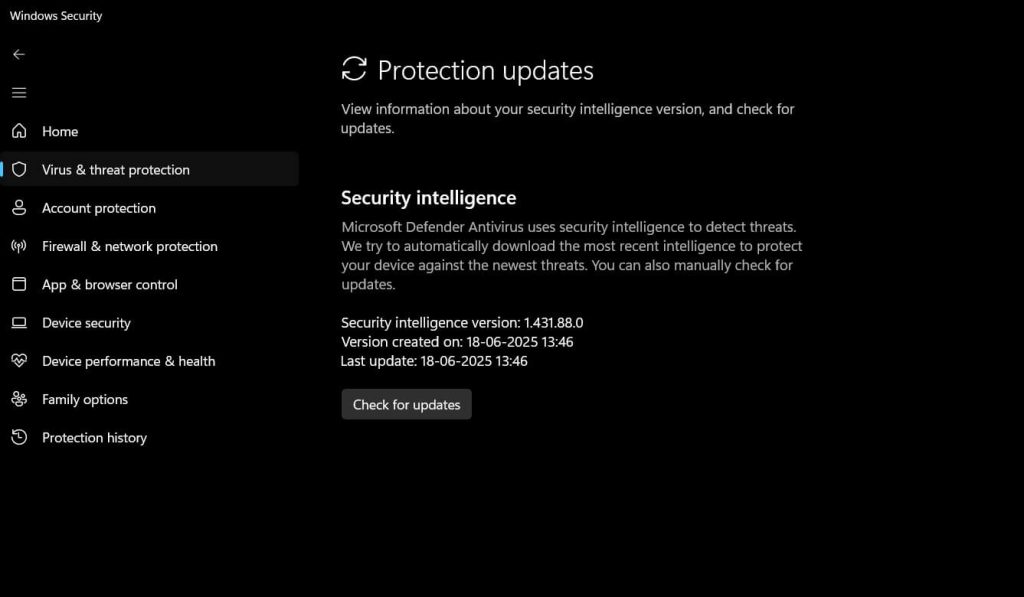The width and height of the screenshot is (1024, 597).
Task: Open the Account protection page
Action: (x=98, y=208)
